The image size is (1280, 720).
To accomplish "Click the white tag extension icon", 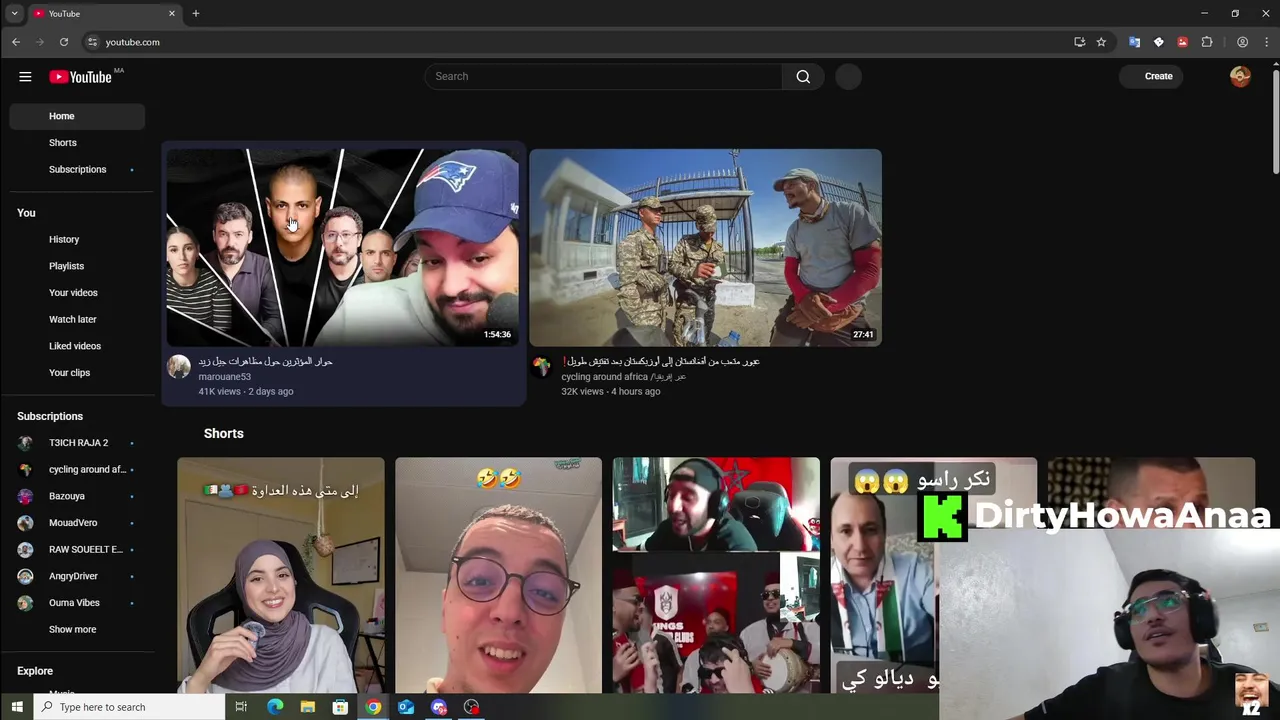I will coord(1158,42).
